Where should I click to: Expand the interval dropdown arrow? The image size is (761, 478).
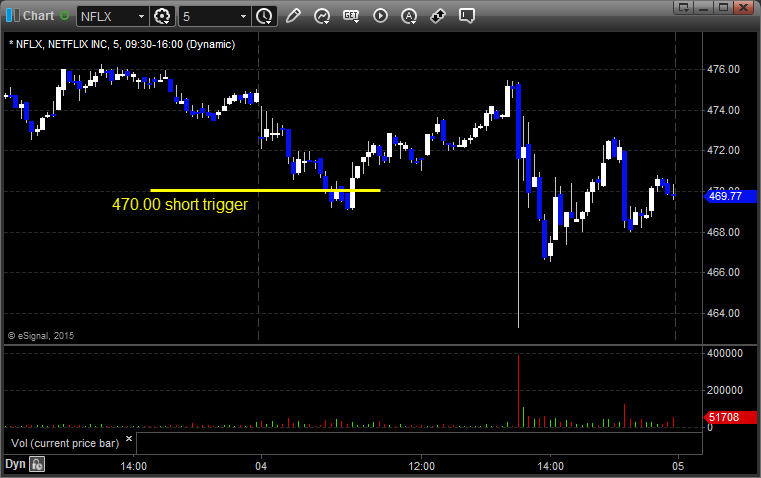tap(244, 16)
